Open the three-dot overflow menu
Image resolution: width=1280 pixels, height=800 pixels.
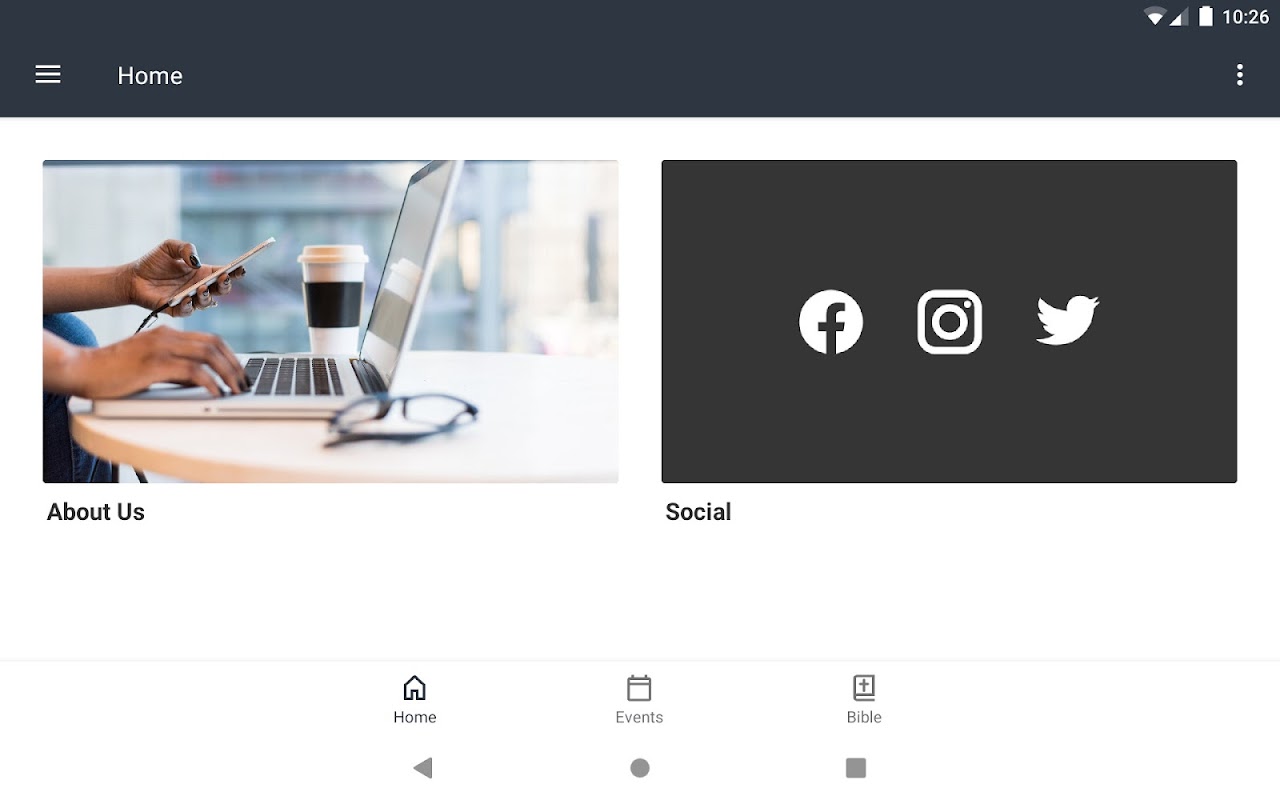(x=1239, y=75)
